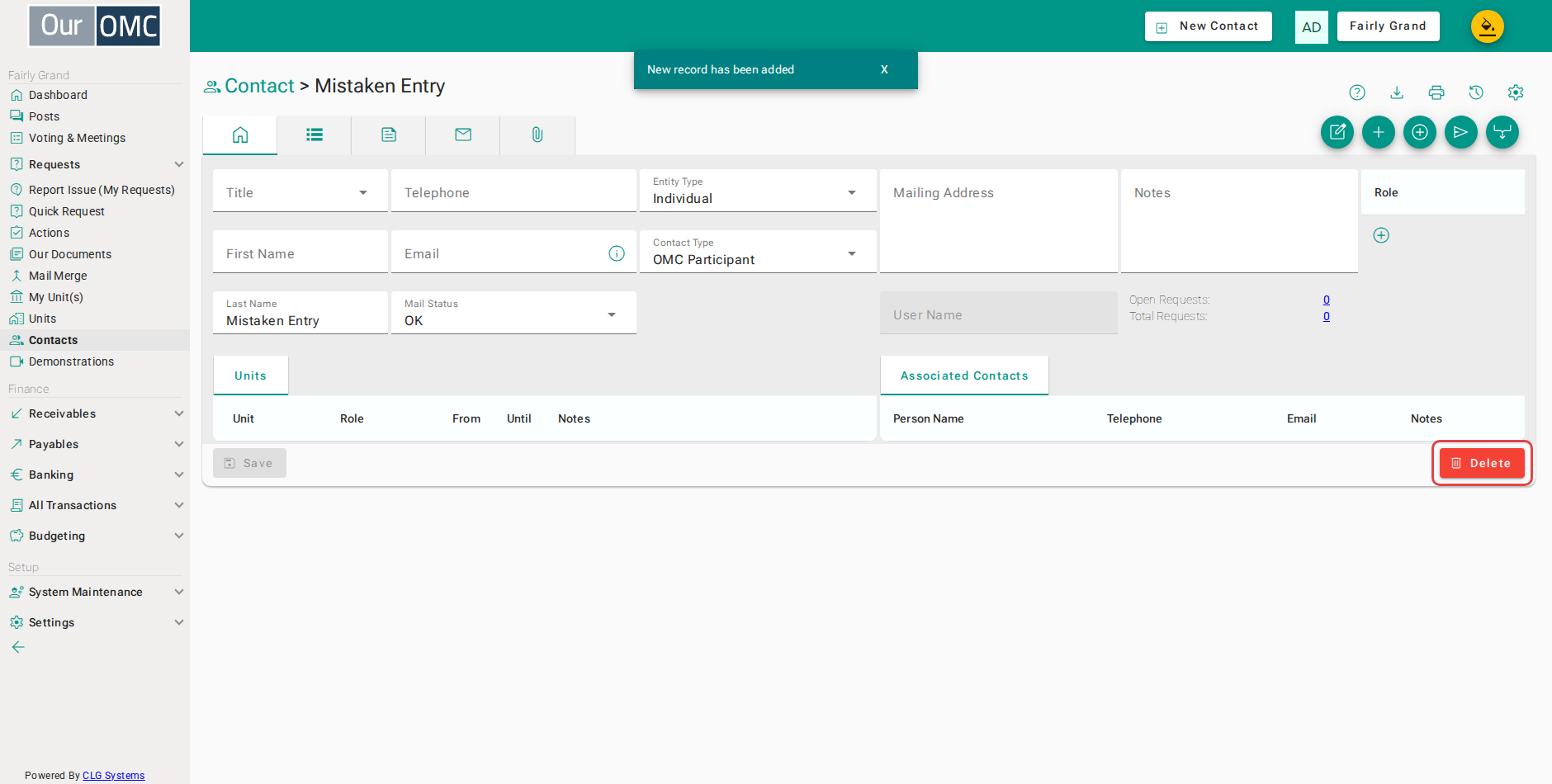Open the CLG Systems link

[x=113, y=776]
